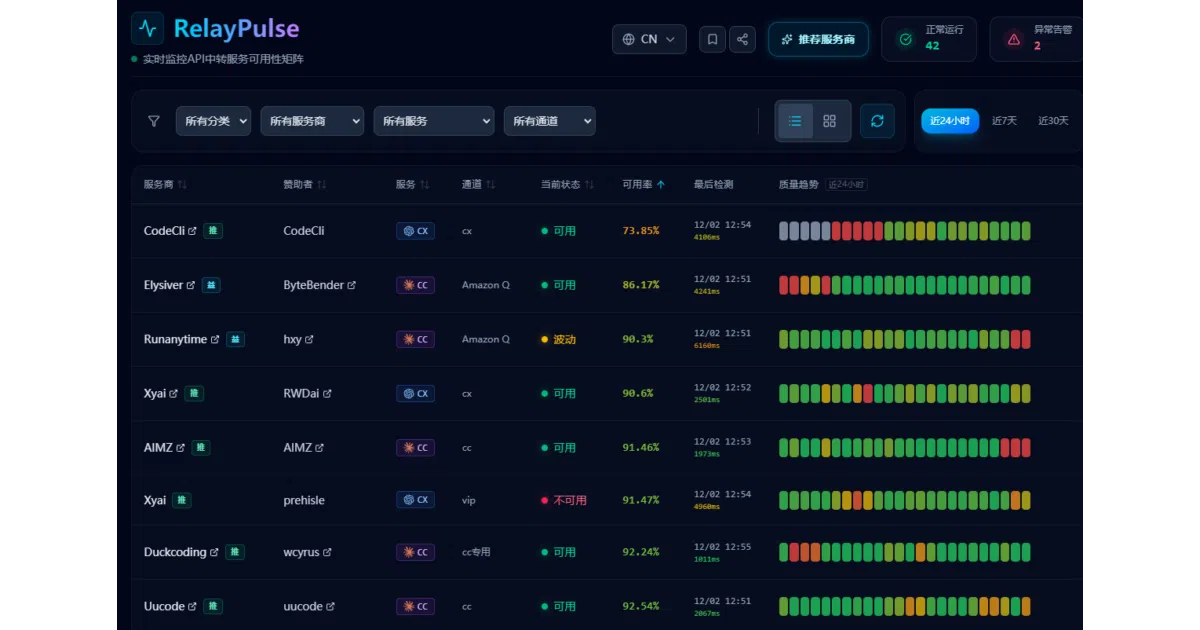Open the Runanytime provider link

click(175, 339)
